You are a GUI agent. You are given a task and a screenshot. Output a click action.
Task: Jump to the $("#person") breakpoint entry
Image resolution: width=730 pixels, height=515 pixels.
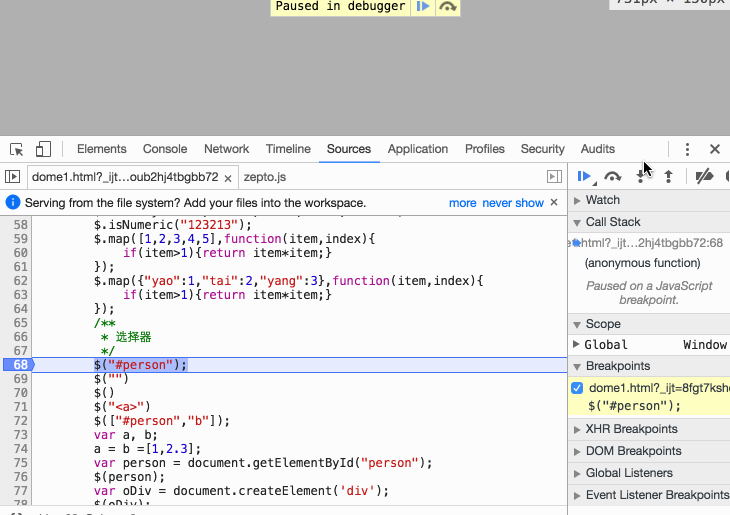634,406
